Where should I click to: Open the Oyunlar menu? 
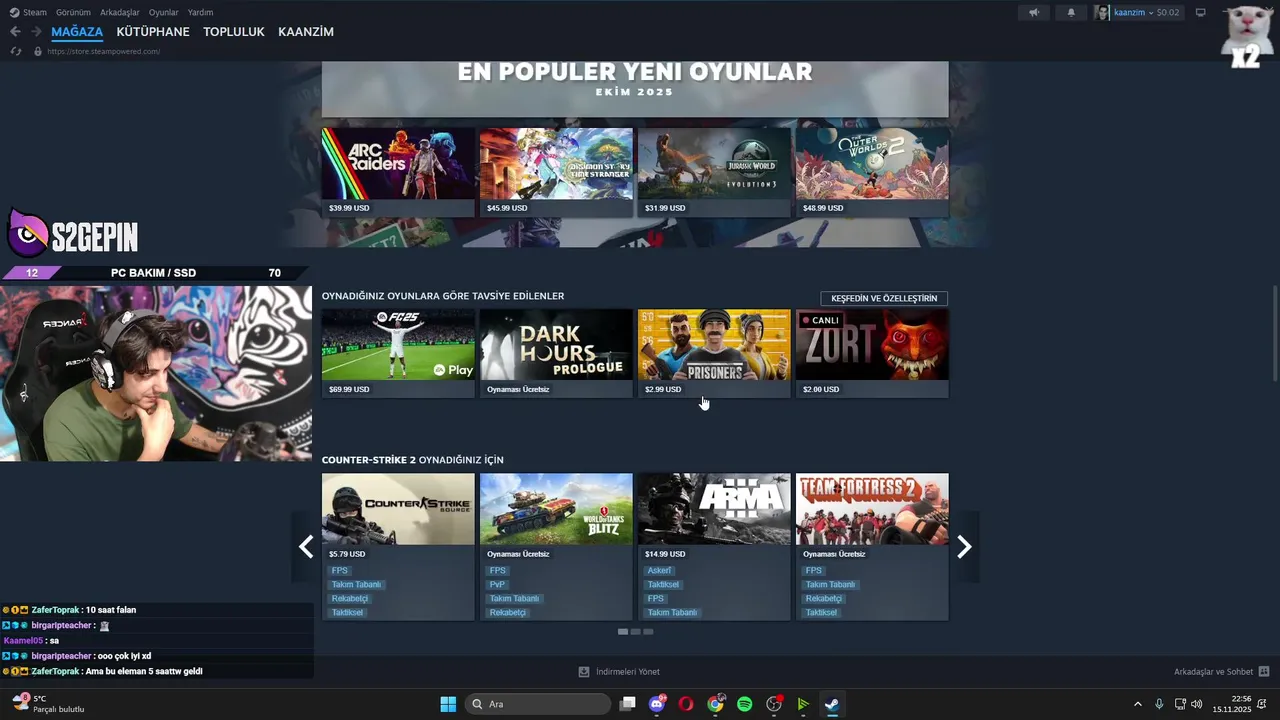click(164, 12)
